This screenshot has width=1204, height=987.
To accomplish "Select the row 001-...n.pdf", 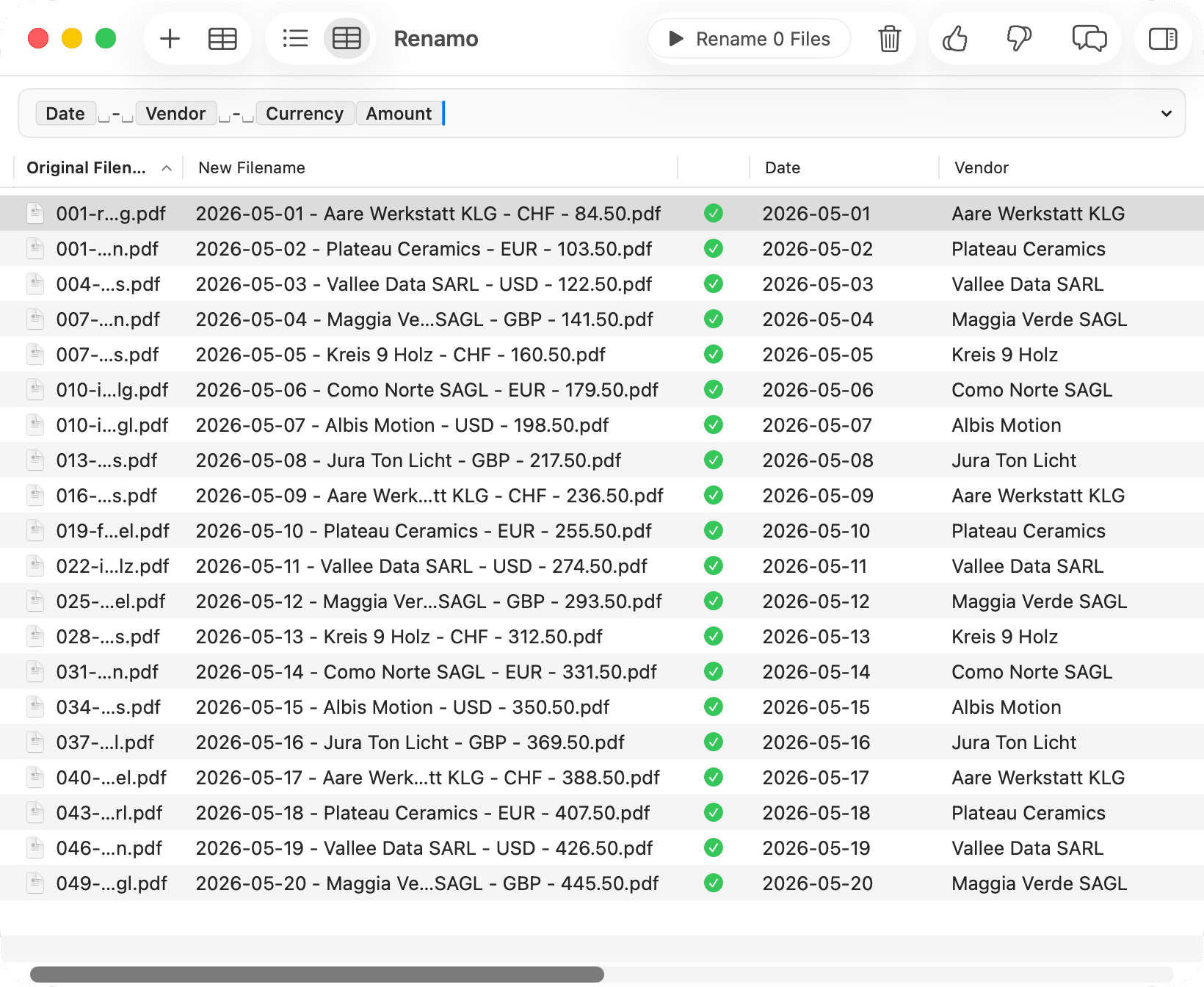I will (602, 249).
